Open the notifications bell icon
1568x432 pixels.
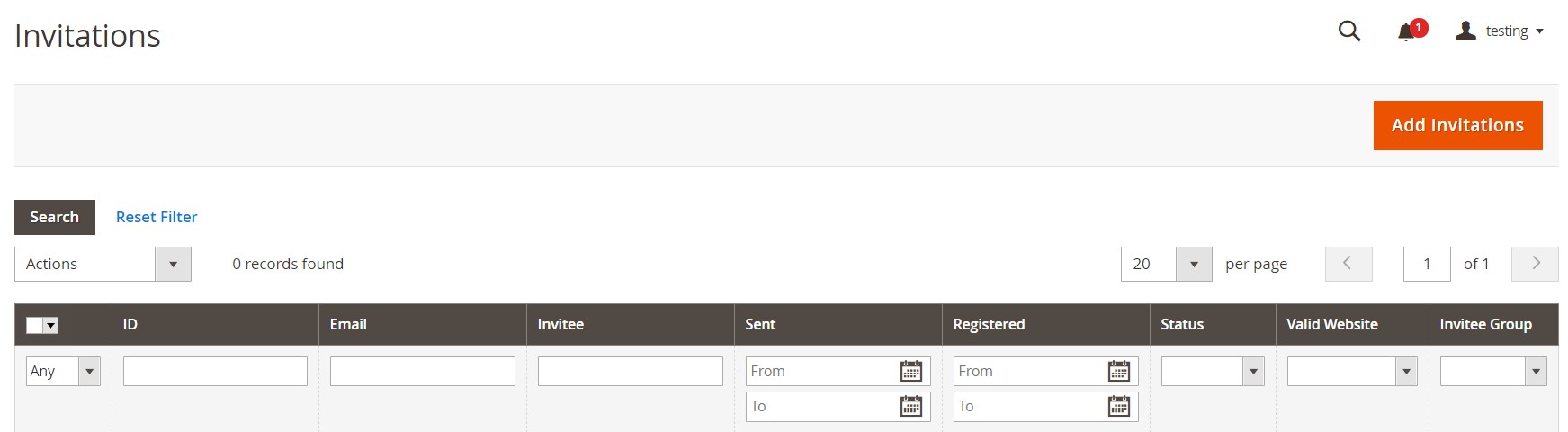(x=1408, y=32)
